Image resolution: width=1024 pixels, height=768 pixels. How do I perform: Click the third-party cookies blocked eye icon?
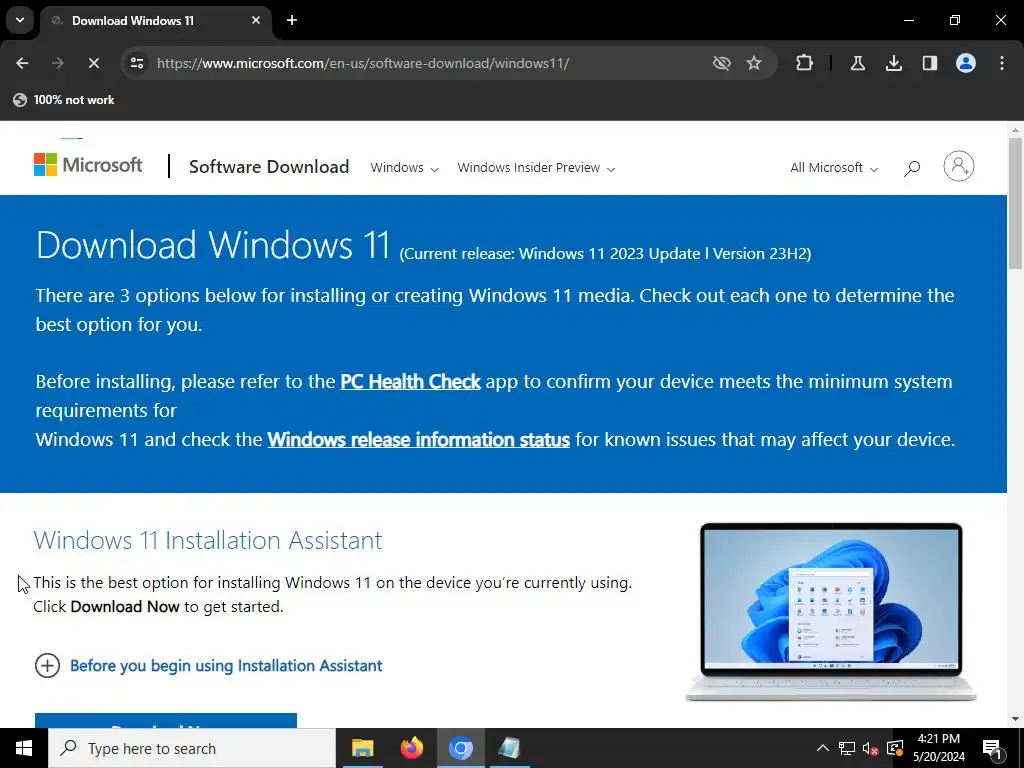(722, 63)
